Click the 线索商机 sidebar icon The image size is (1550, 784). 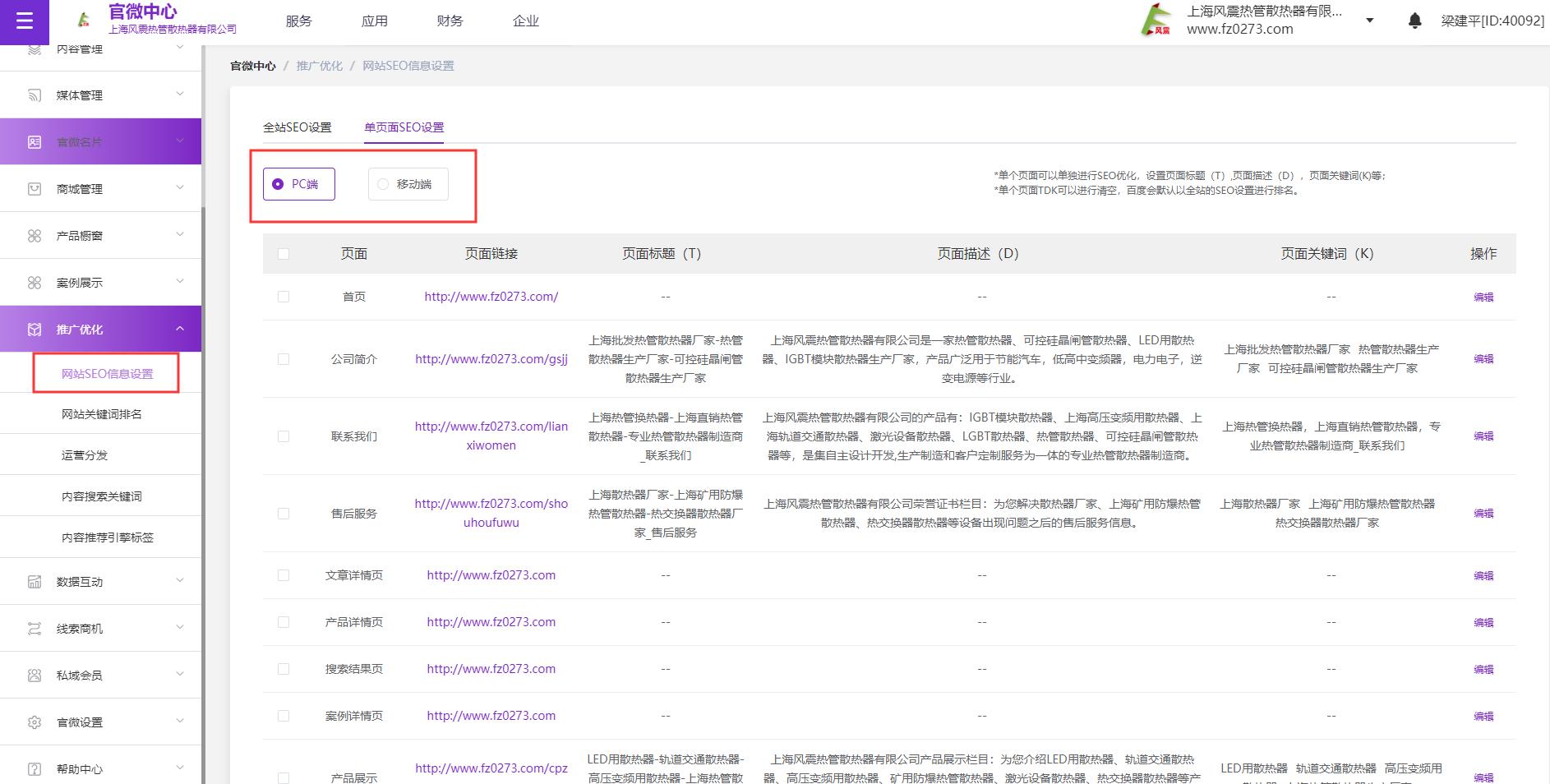pyautogui.click(x=35, y=629)
